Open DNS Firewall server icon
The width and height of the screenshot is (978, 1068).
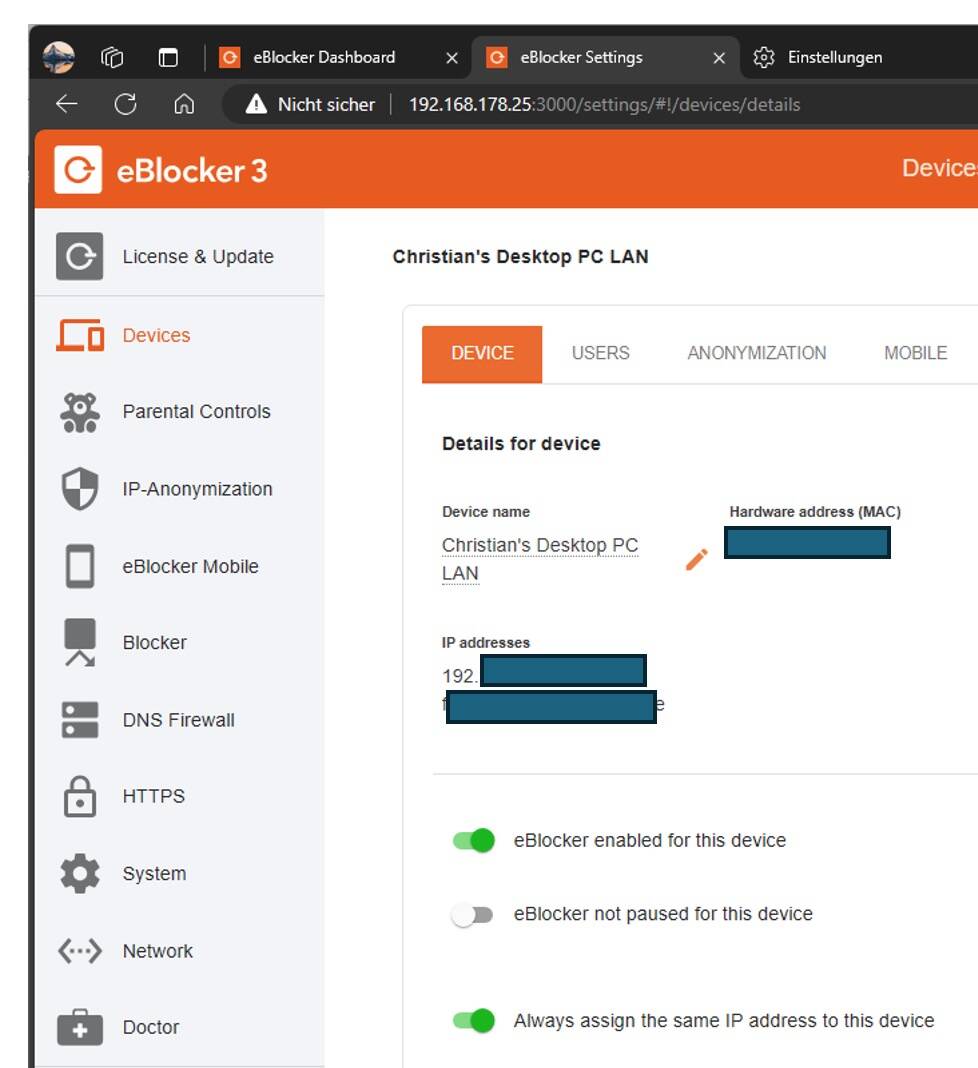coord(80,720)
